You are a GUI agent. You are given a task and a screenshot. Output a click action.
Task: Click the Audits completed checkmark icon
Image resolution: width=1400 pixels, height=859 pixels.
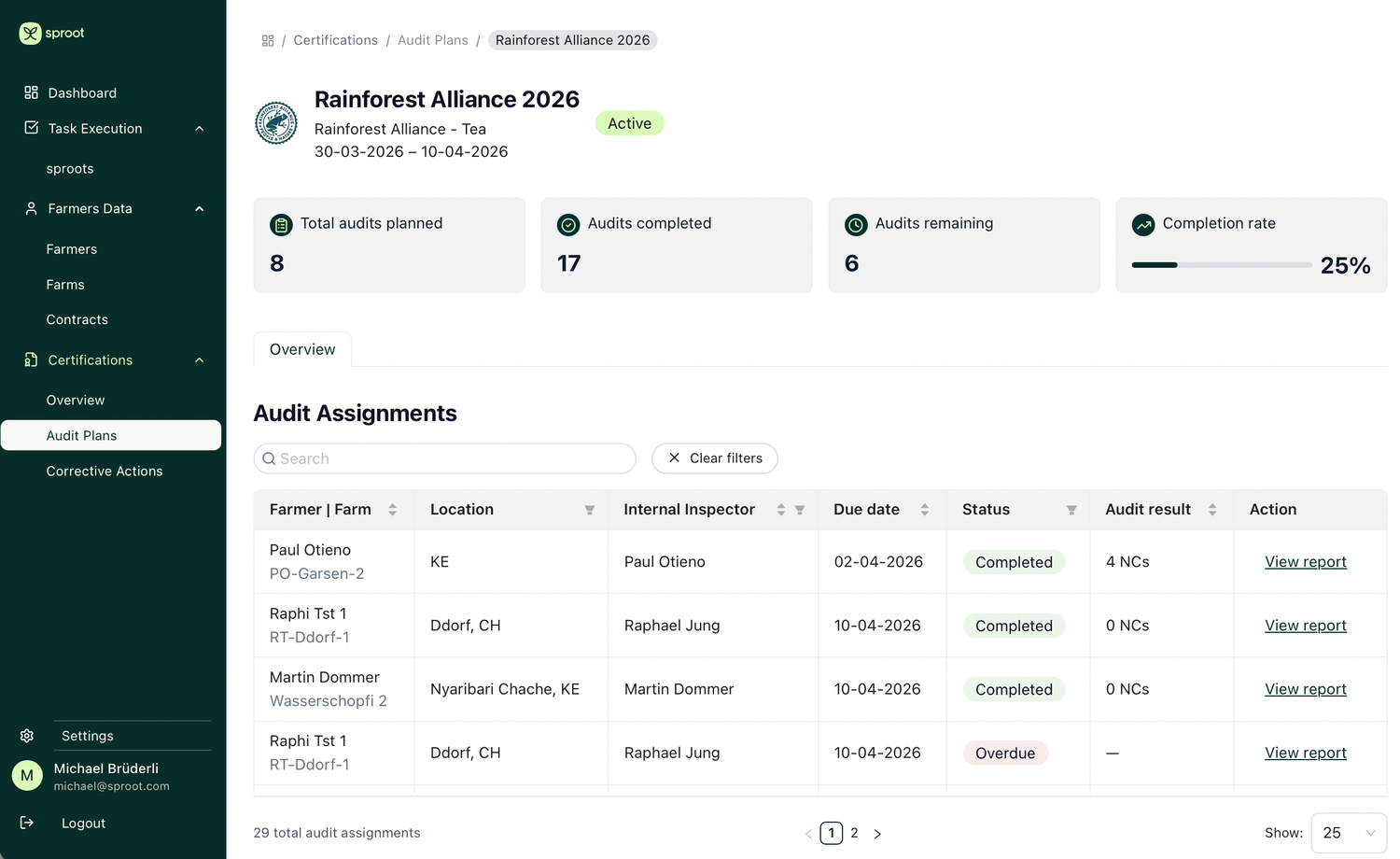pyautogui.click(x=568, y=224)
